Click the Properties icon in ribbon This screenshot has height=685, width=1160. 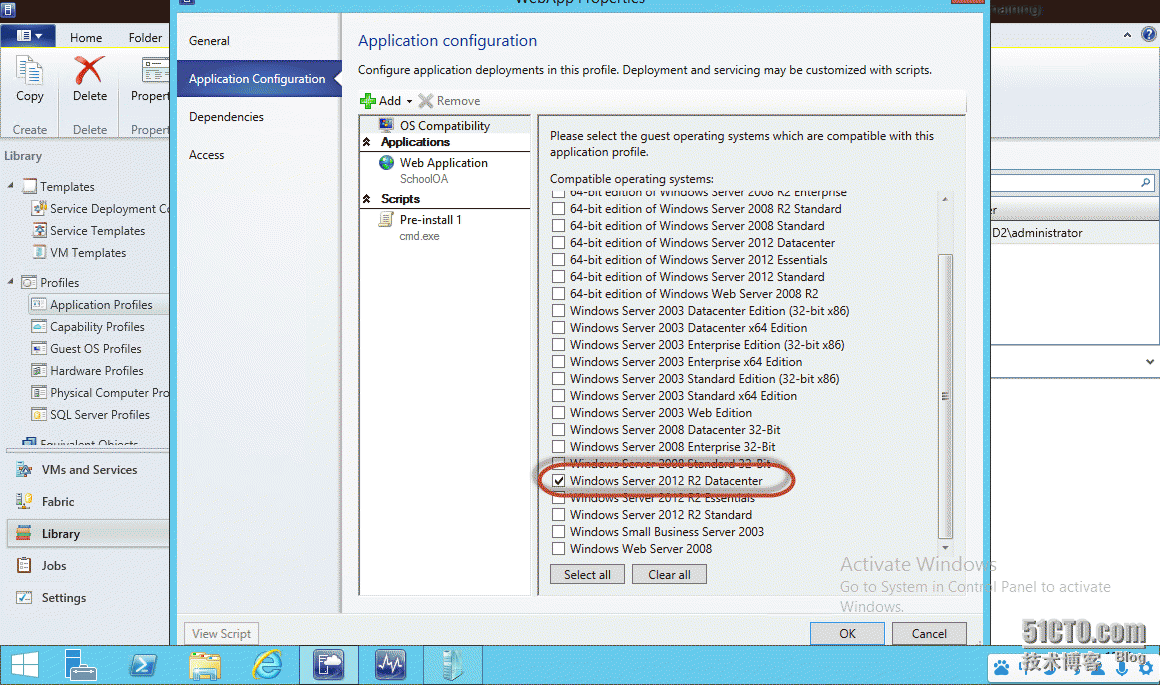pos(155,71)
